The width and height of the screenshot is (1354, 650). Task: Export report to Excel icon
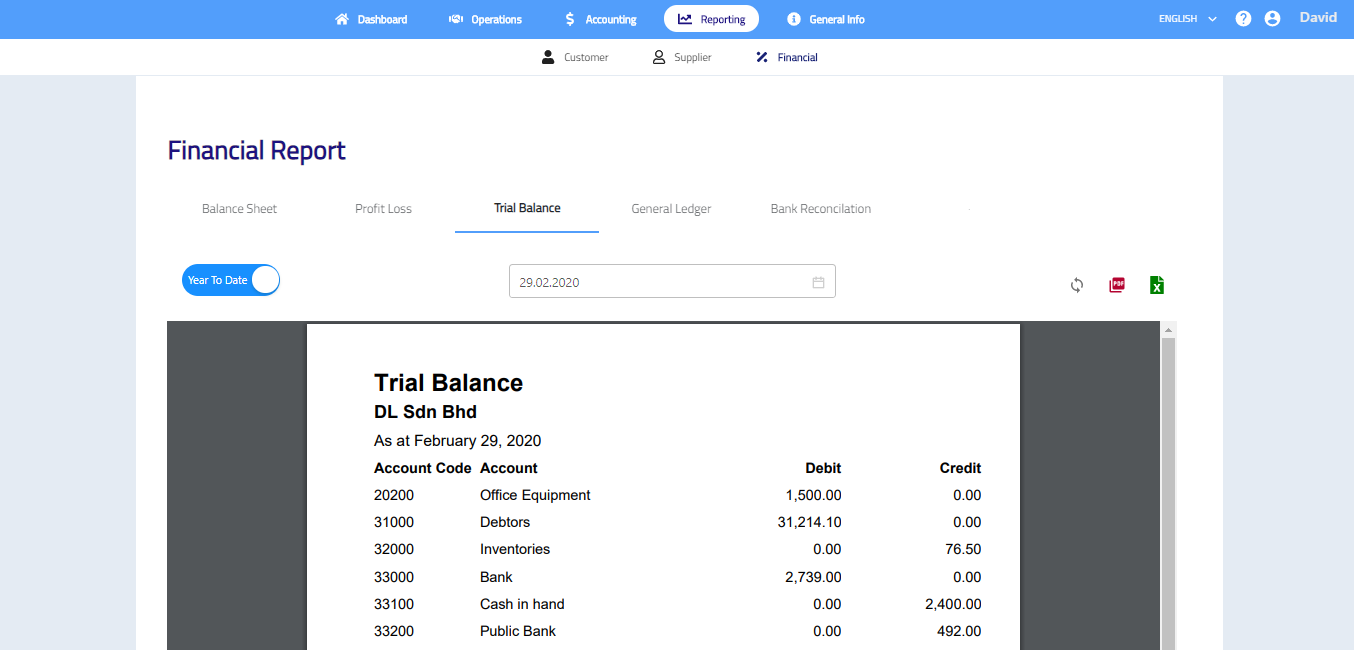click(1157, 285)
